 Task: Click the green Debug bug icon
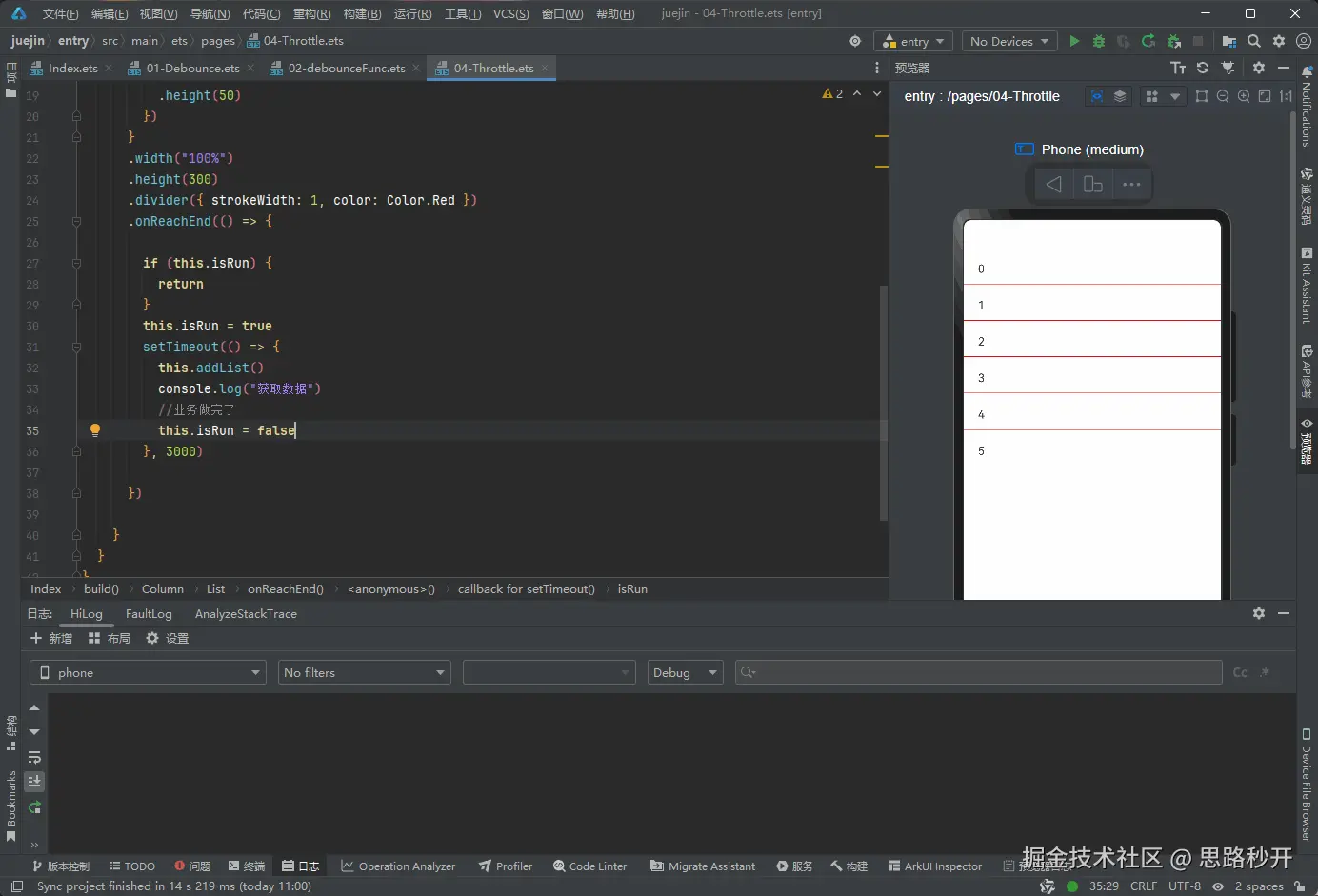[1099, 41]
